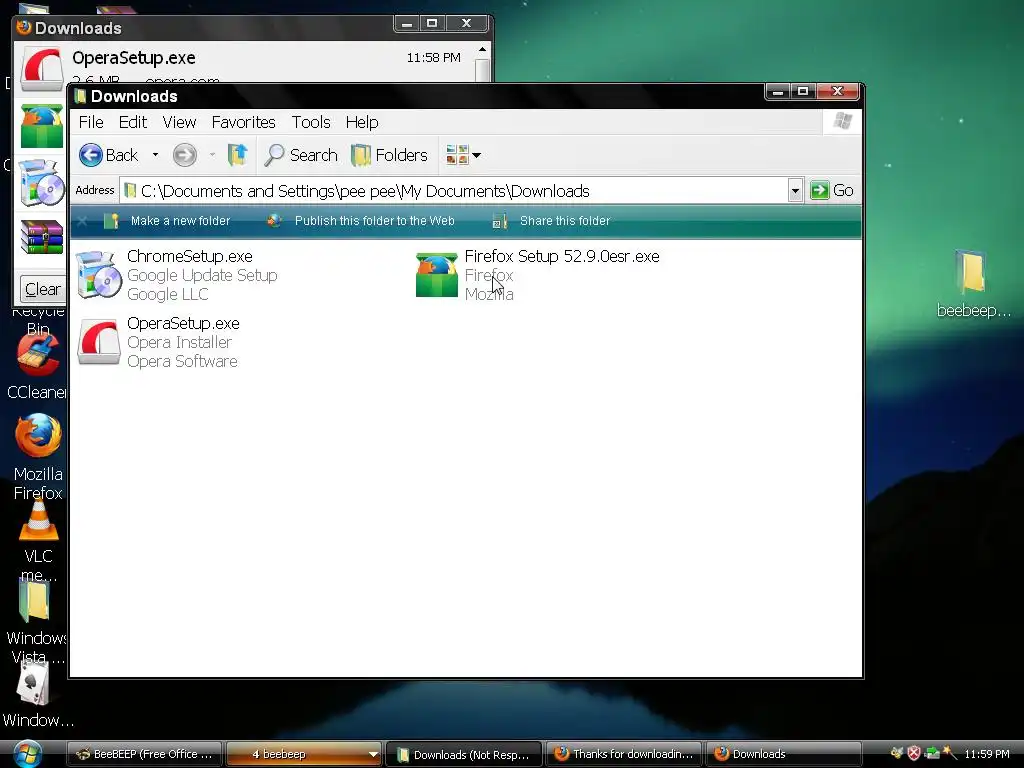1024x768 pixels.
Task: Open the Help menu
Action: pos(362,122)
